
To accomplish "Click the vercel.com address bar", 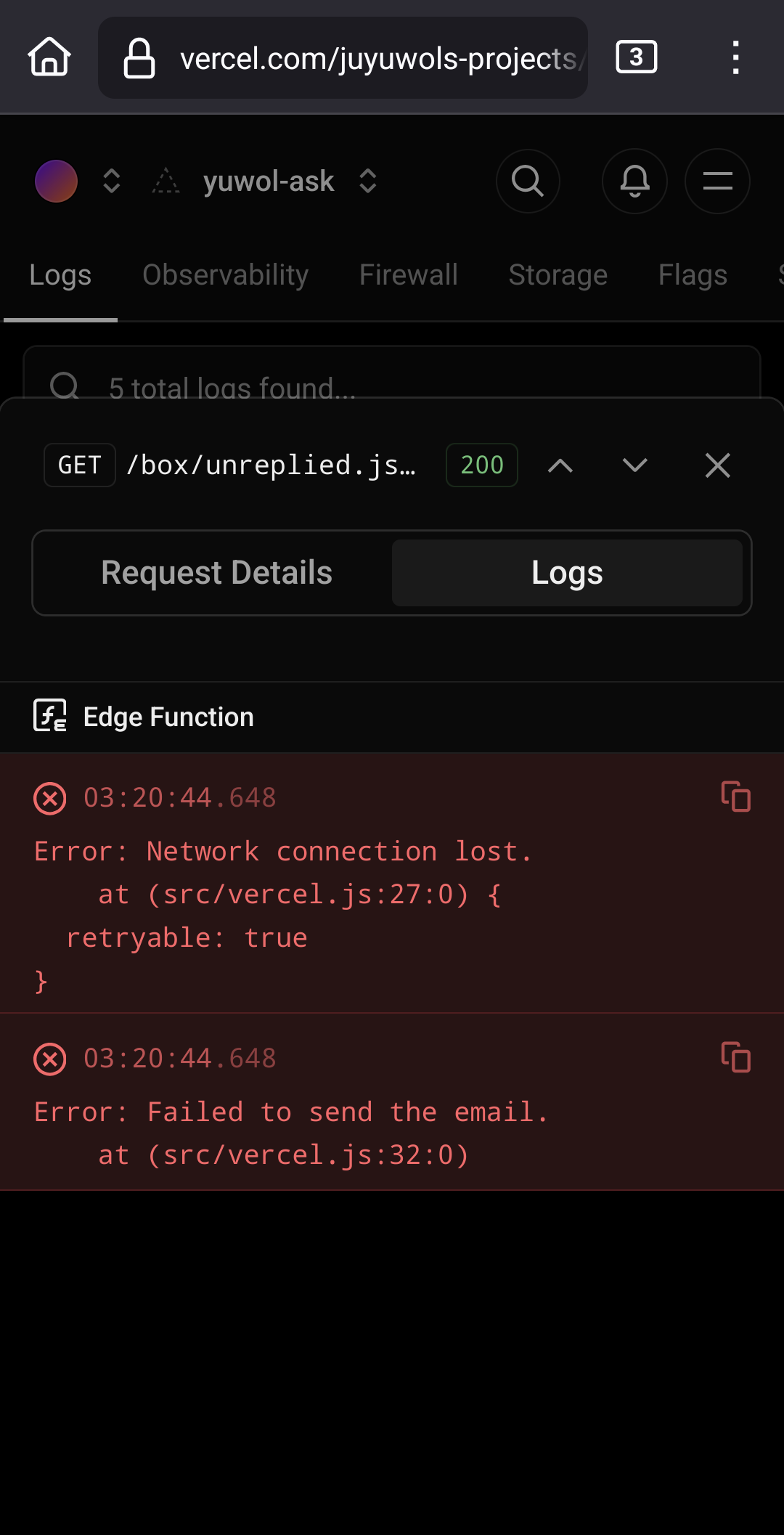I will coord(343,57).
